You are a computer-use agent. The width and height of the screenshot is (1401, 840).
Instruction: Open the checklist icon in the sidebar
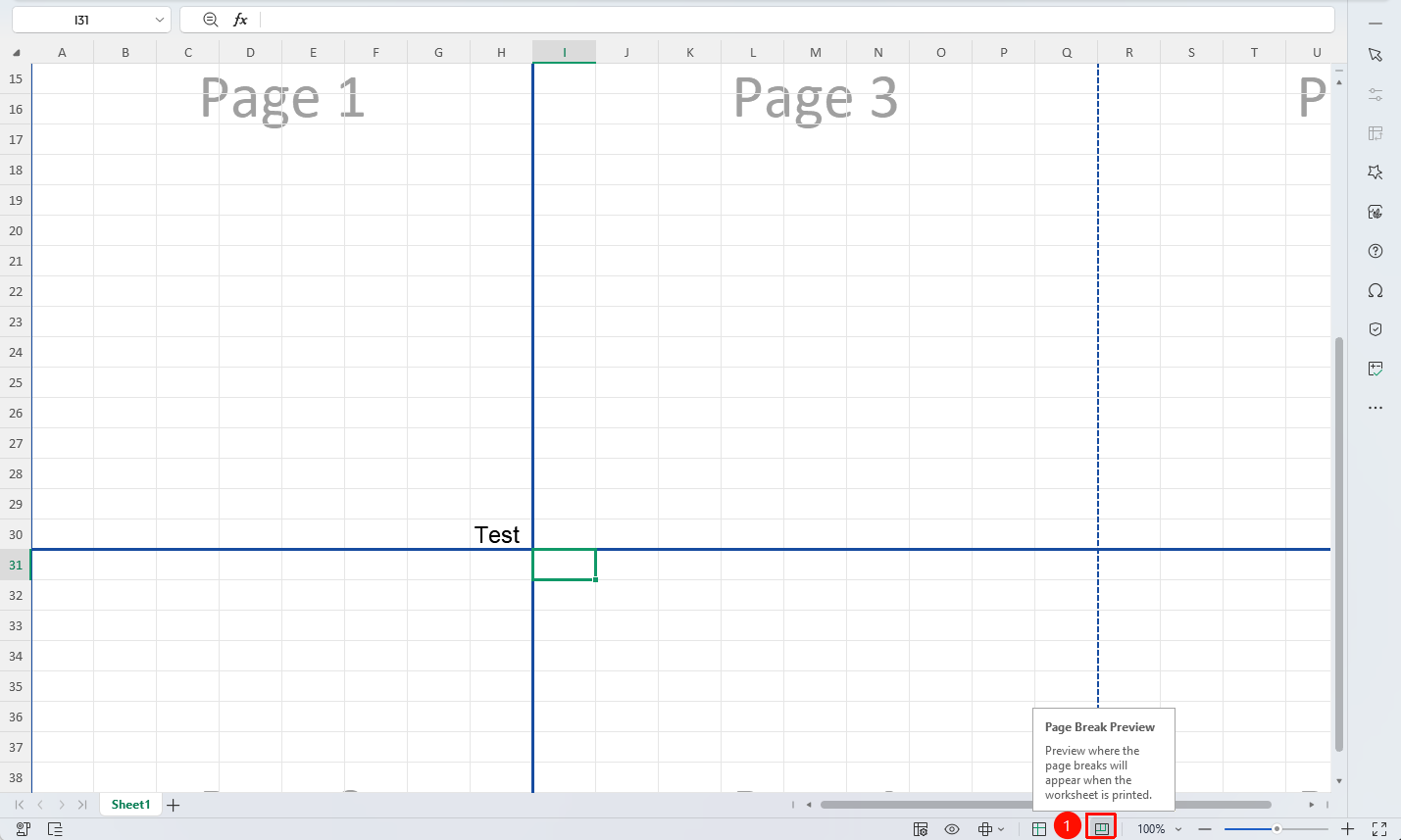point(1376,369)
